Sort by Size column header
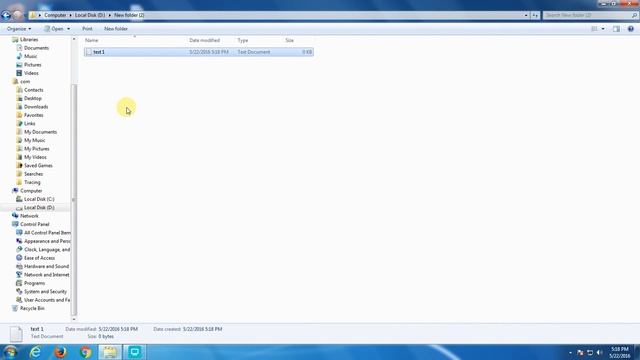This screenshot has width=640, height=360. pos(289,40)
